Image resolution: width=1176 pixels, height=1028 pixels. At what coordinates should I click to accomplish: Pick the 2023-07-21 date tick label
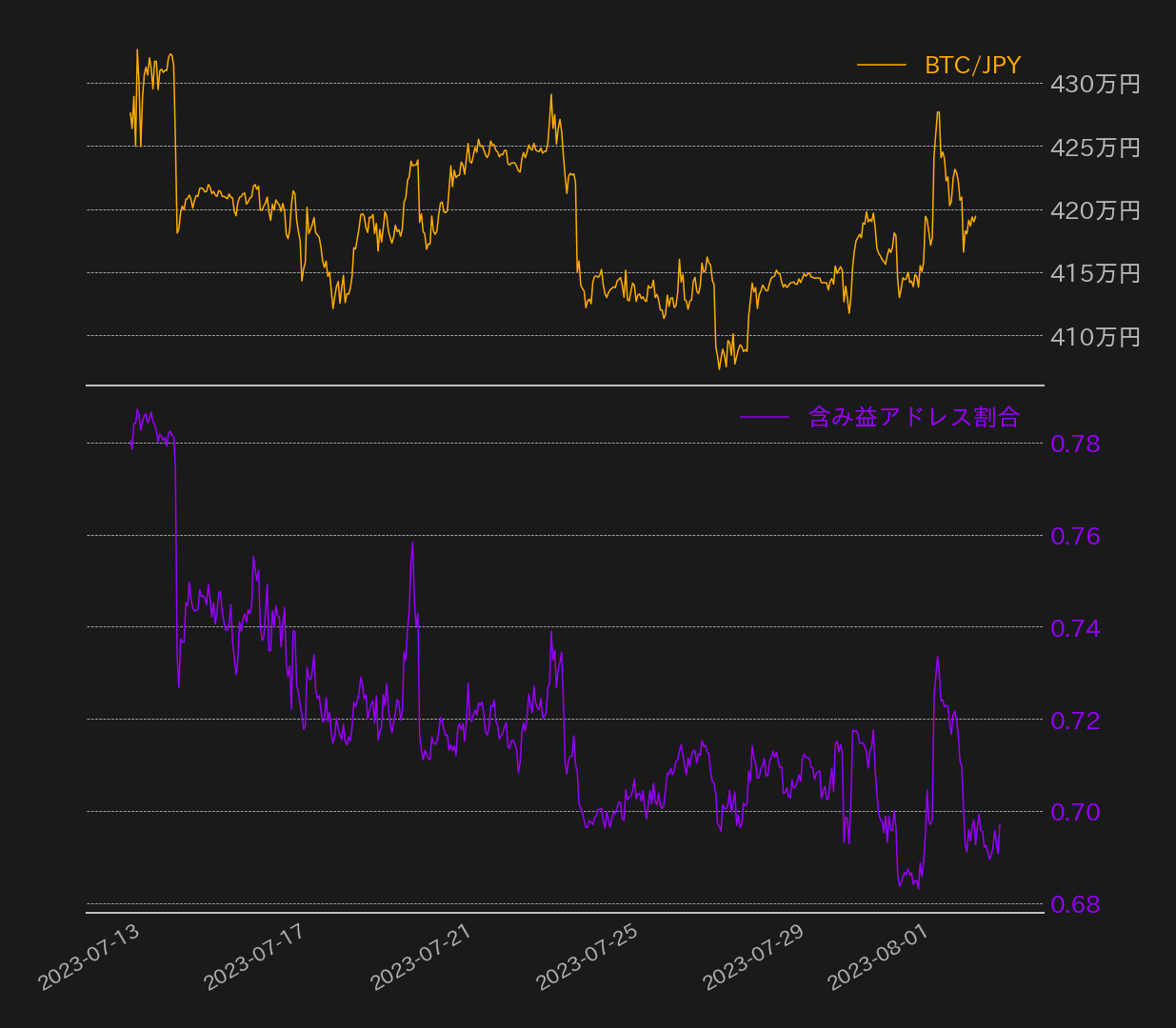tap(421, 958)
